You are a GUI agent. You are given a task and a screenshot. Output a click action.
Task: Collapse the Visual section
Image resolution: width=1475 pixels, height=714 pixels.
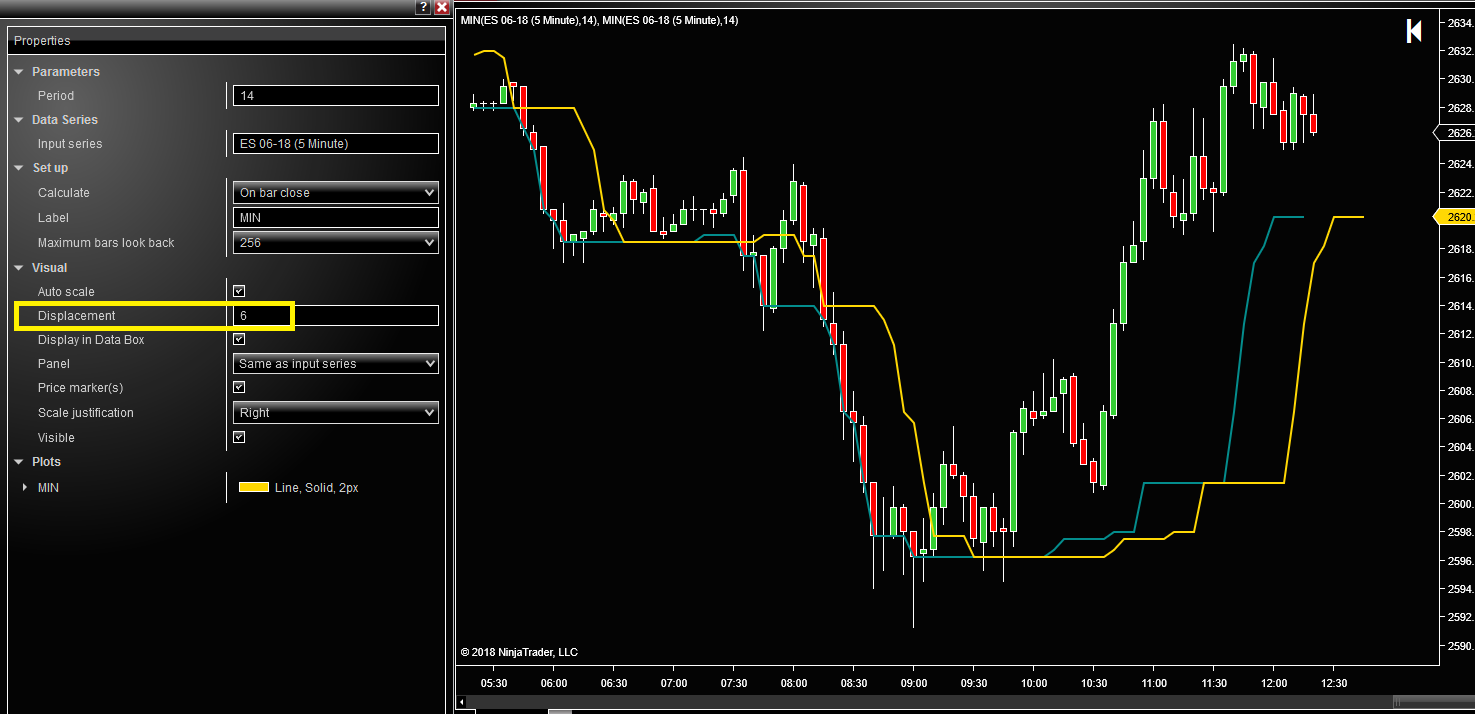pos(18,268)
